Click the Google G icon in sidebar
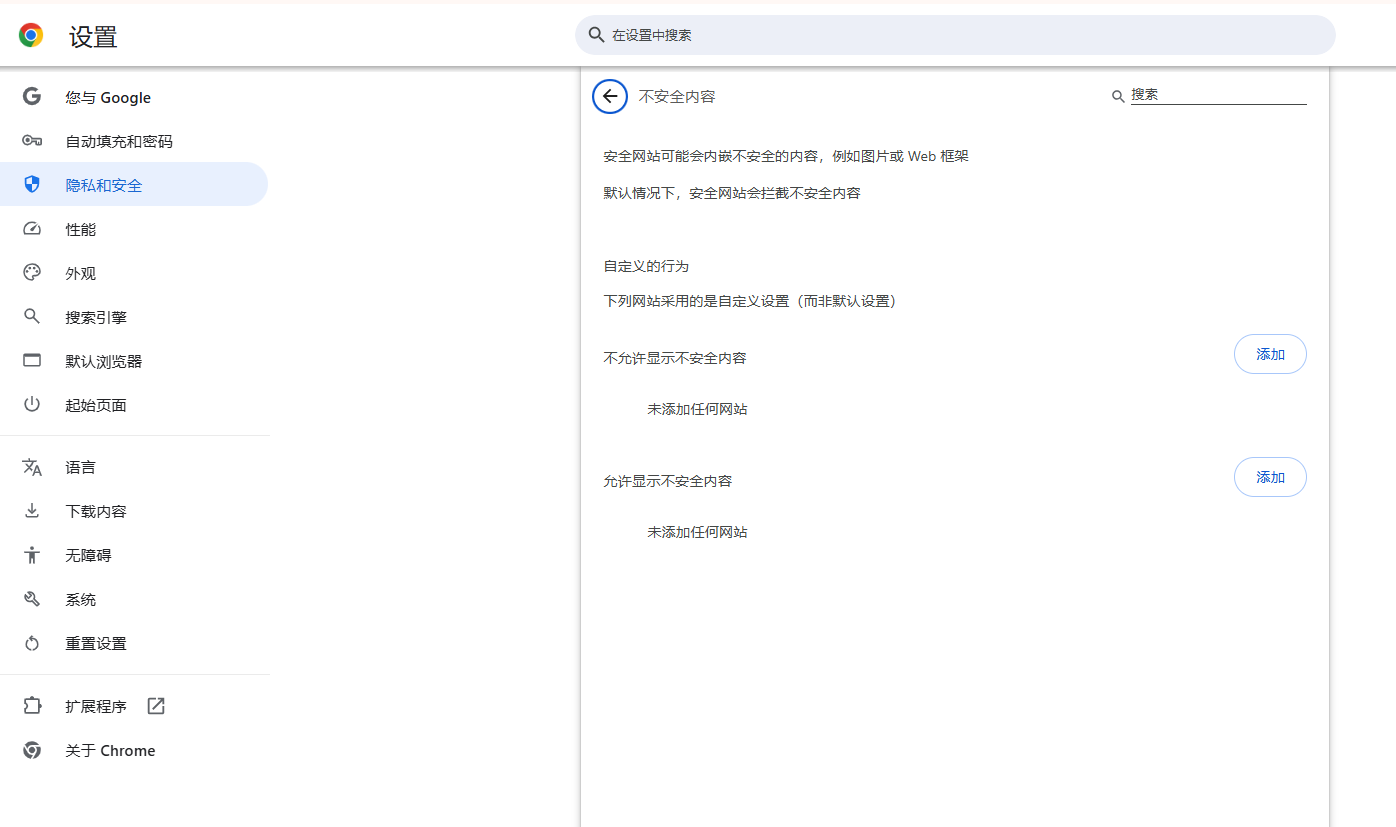The image size is (1396, 827). pos(32,97)
